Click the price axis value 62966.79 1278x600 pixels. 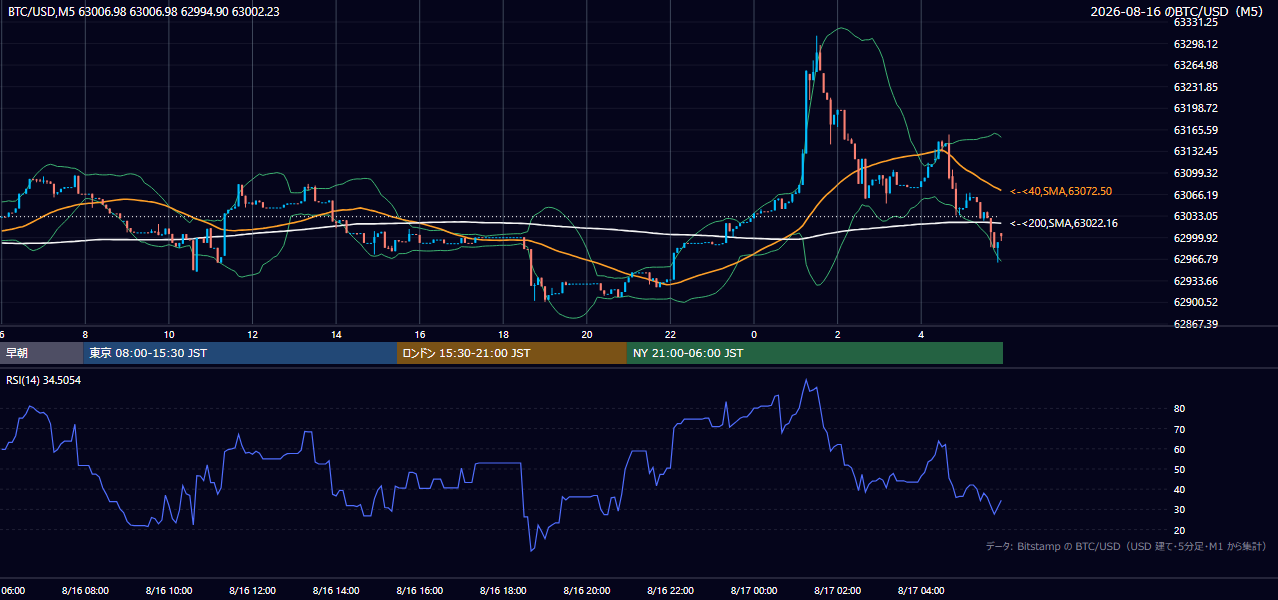pyautogui.click(x=1195, y=259)
